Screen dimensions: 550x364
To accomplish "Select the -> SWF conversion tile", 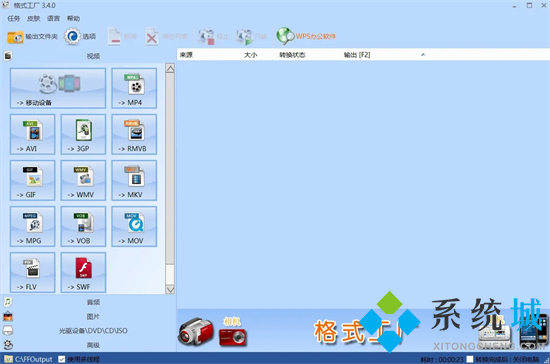I will tap(83, 272).
